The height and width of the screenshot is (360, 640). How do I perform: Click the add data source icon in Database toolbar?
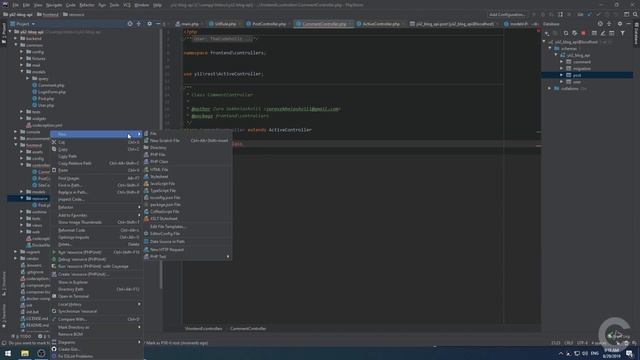click(547, 33)
